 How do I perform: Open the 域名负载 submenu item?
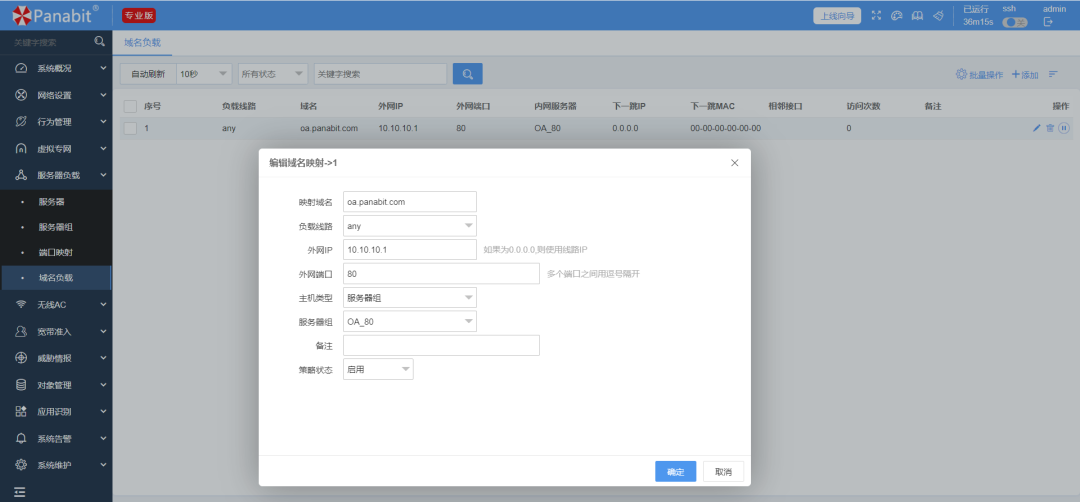pos(56,278)
